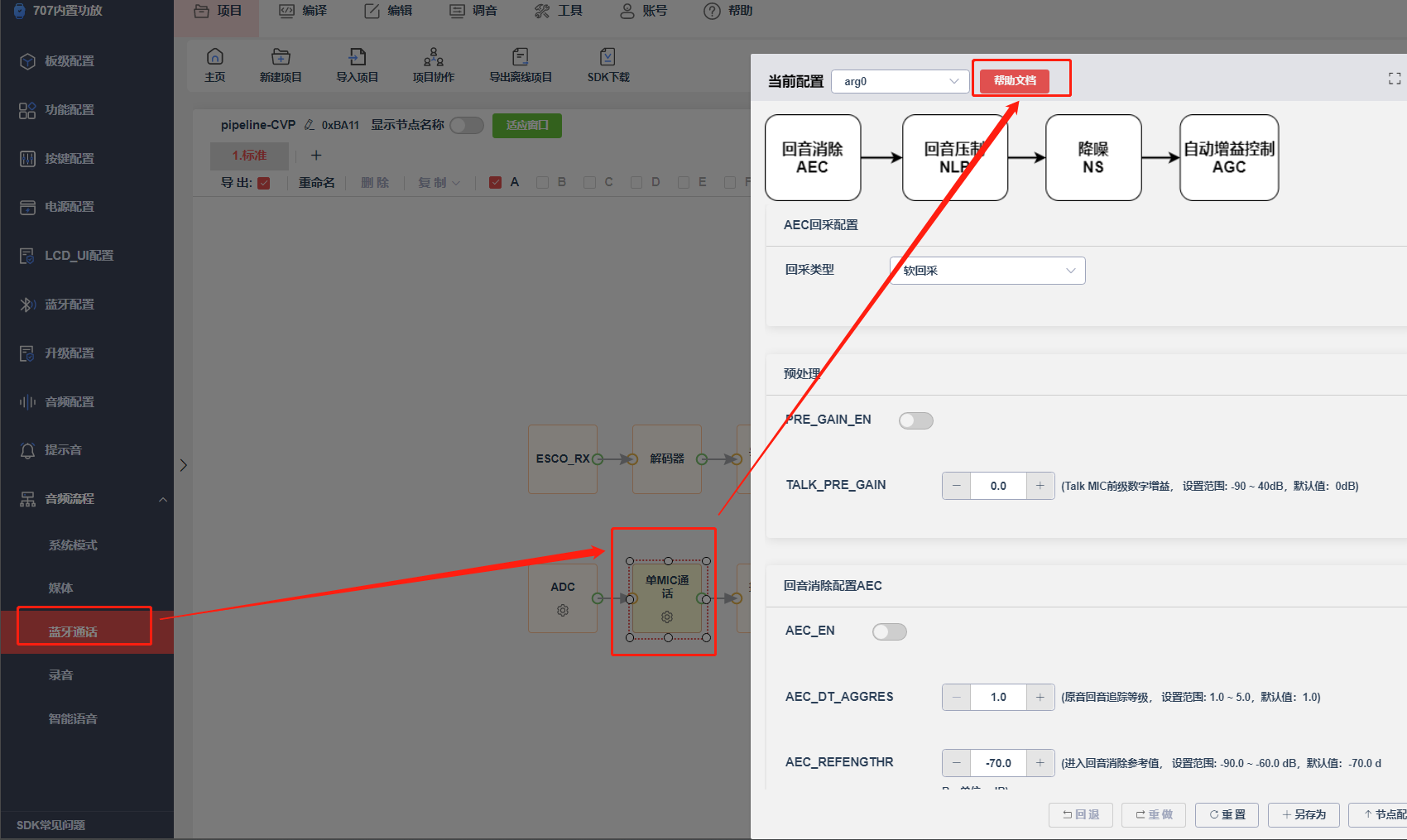Open the 当前配置 arg0 dropdown
Screen dimensions: 1407x840
(x=900, y=81)
